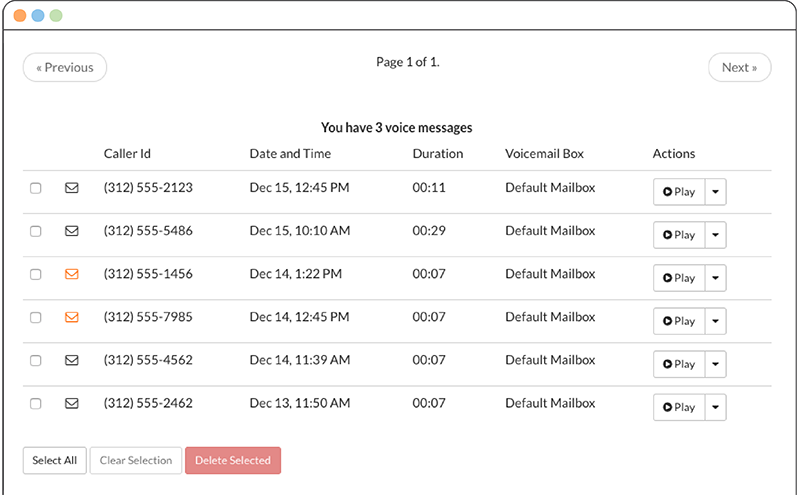Click Default Mailbox in the 555-2462 row
The width and height of the screenshot is (800, 495).
[550, 403]
